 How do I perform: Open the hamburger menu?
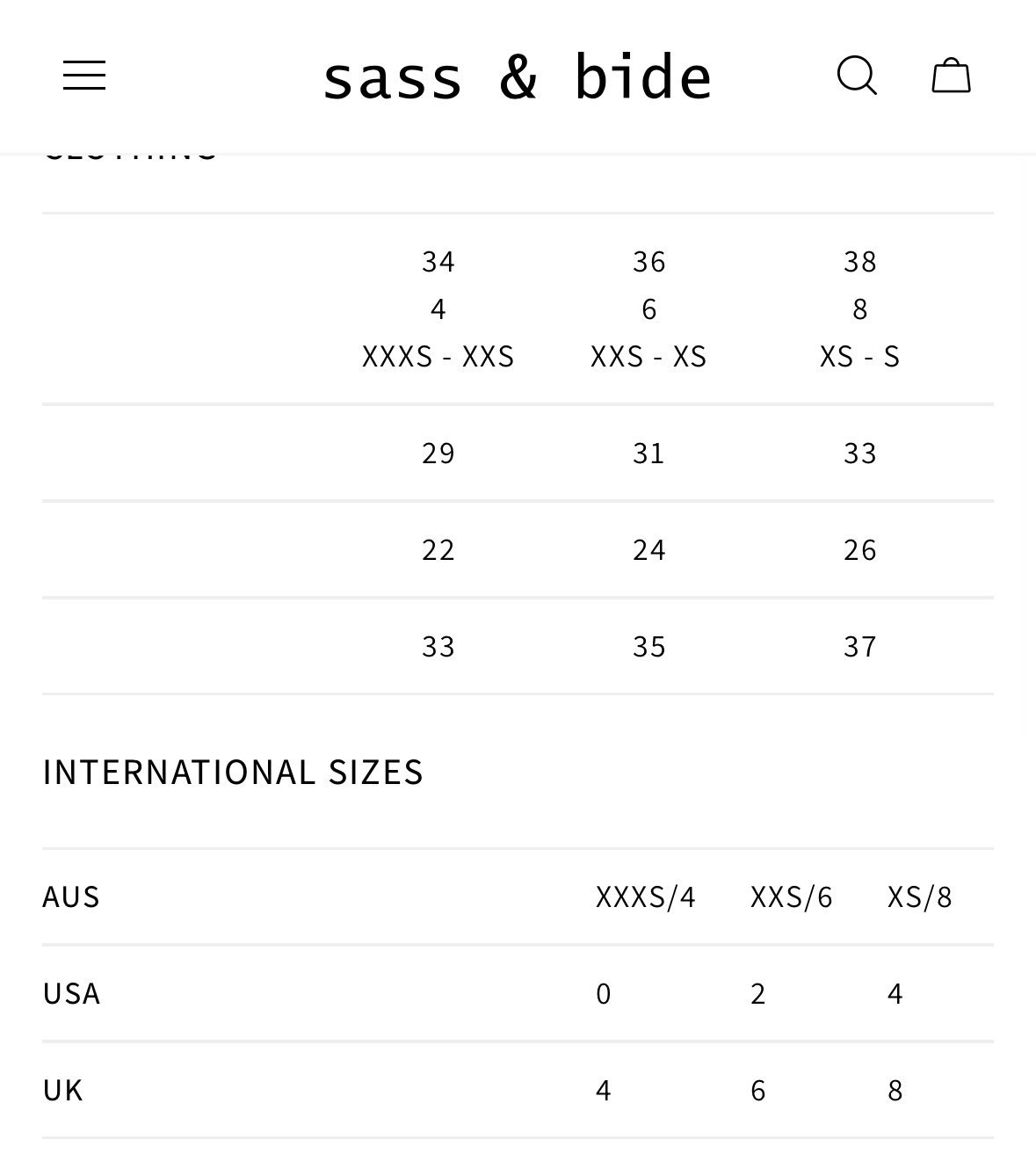click(x=84, y=76)
